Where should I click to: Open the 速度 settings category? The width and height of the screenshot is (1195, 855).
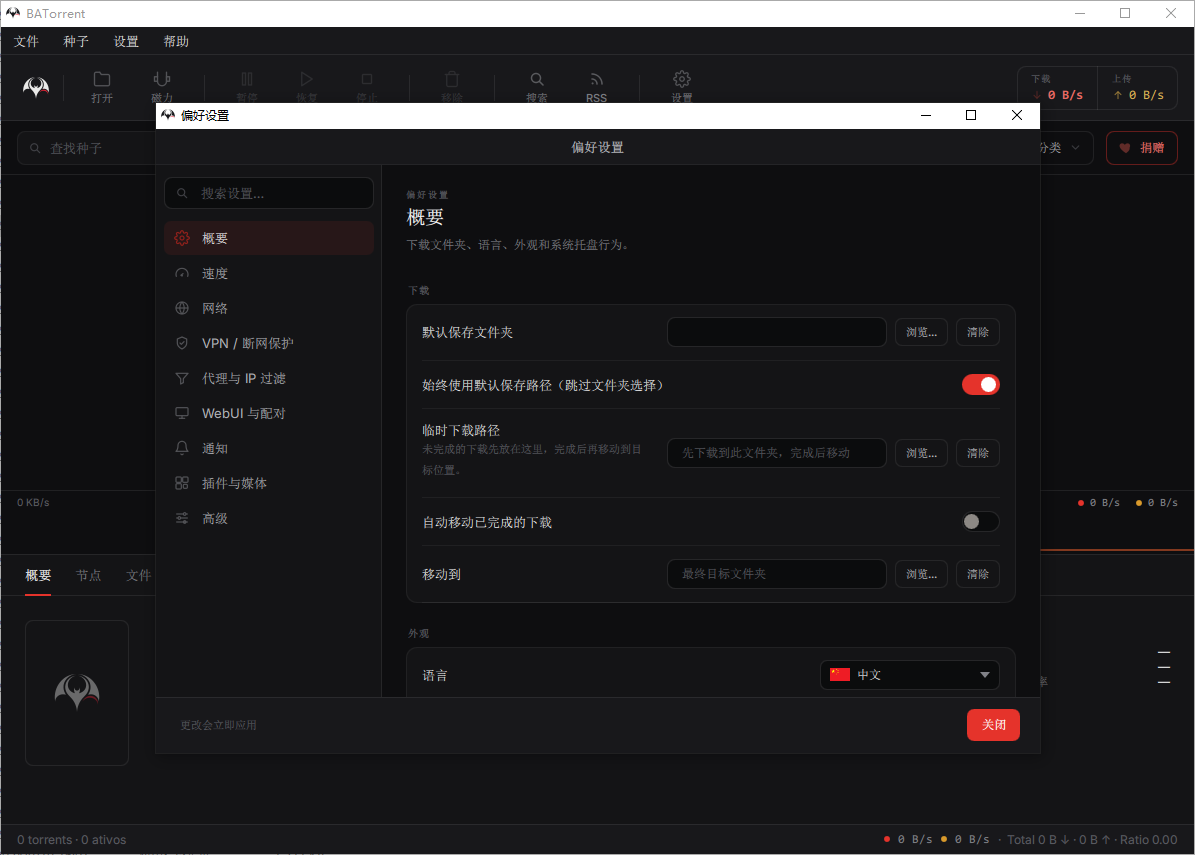click(268, 274)
